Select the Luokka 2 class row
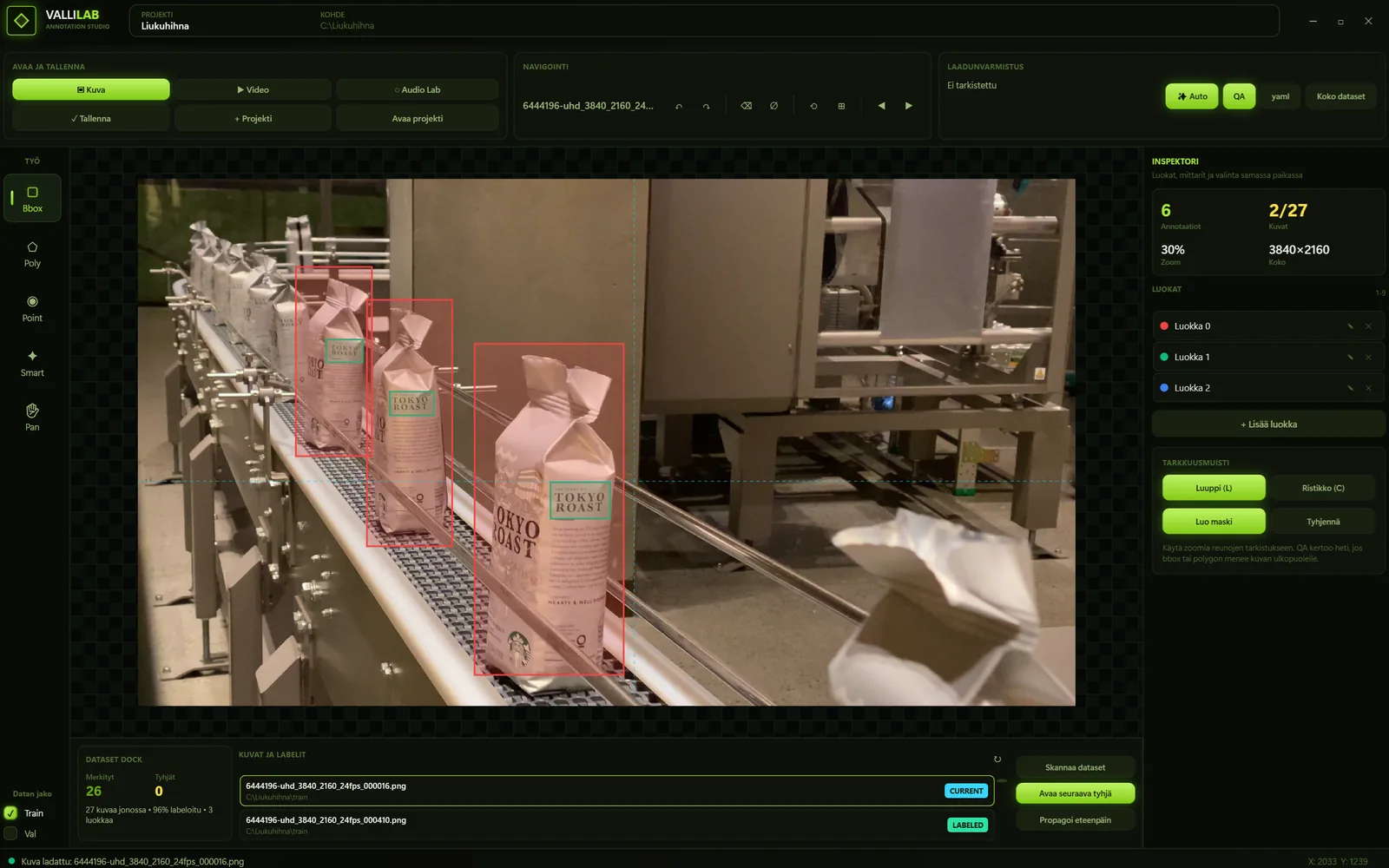 [x=1268, y=388]
